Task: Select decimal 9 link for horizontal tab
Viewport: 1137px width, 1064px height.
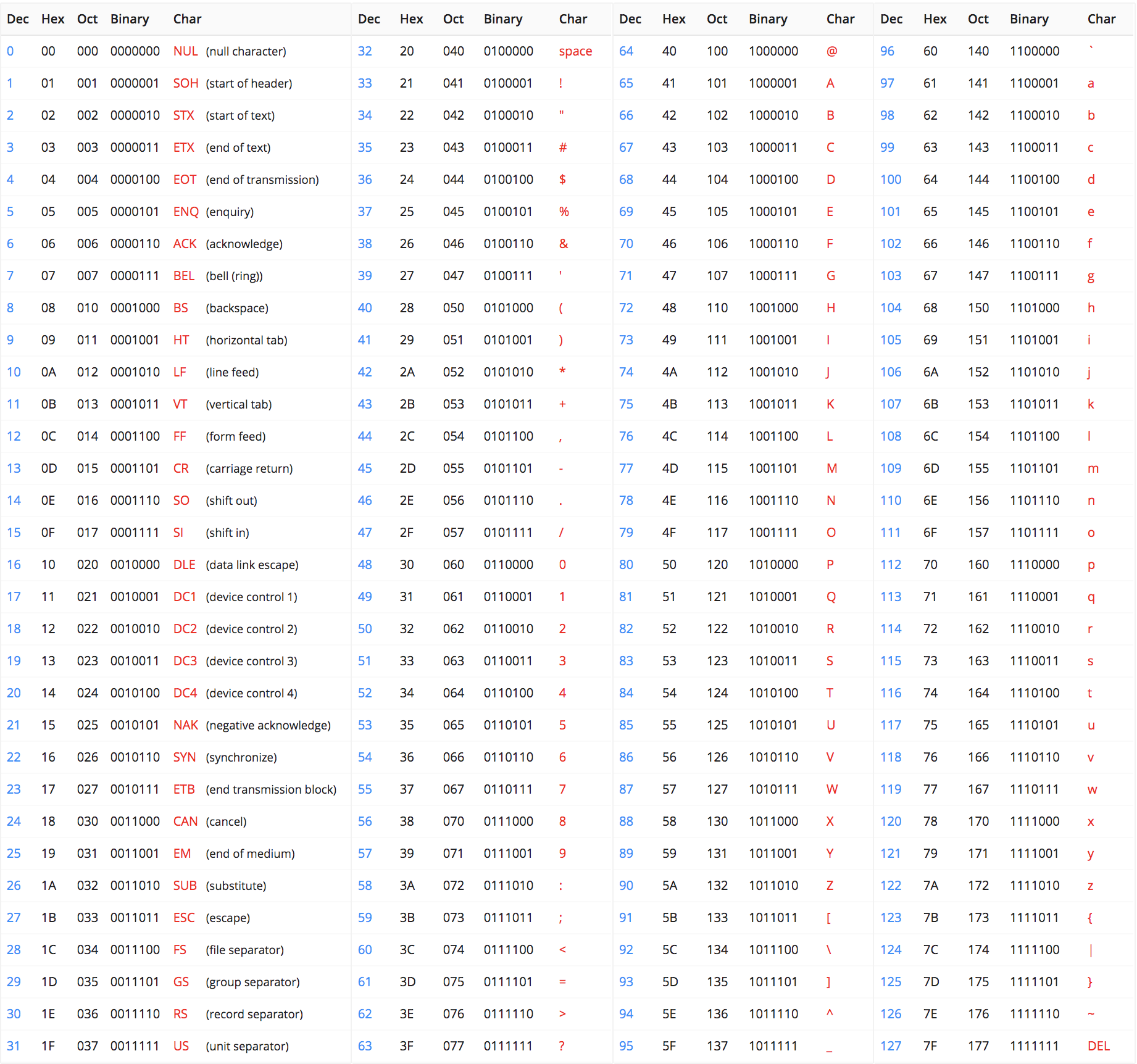Action: (x=10, y=339)
